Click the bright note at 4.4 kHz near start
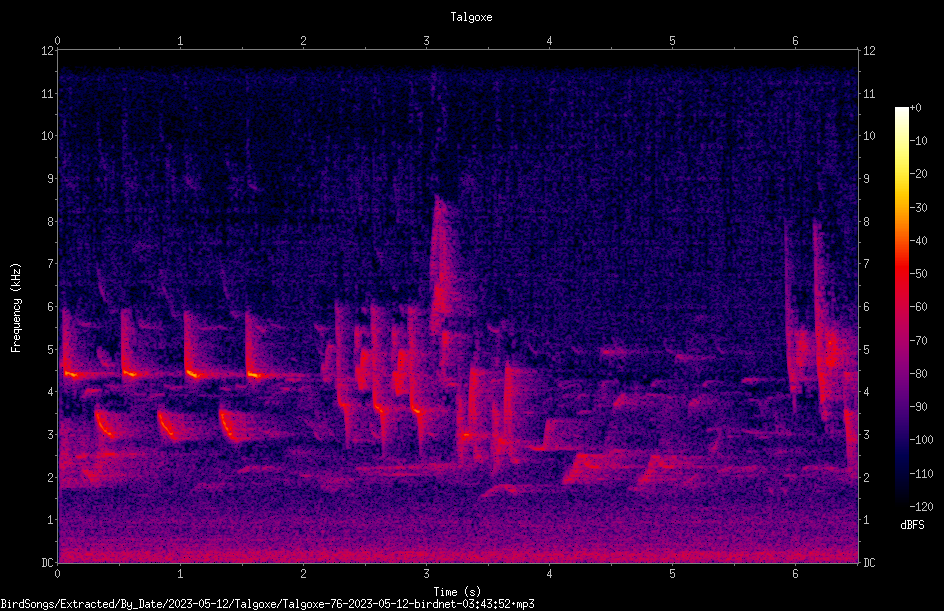Image resolution: width=944 pixels, height=611 pixels. 71,374
